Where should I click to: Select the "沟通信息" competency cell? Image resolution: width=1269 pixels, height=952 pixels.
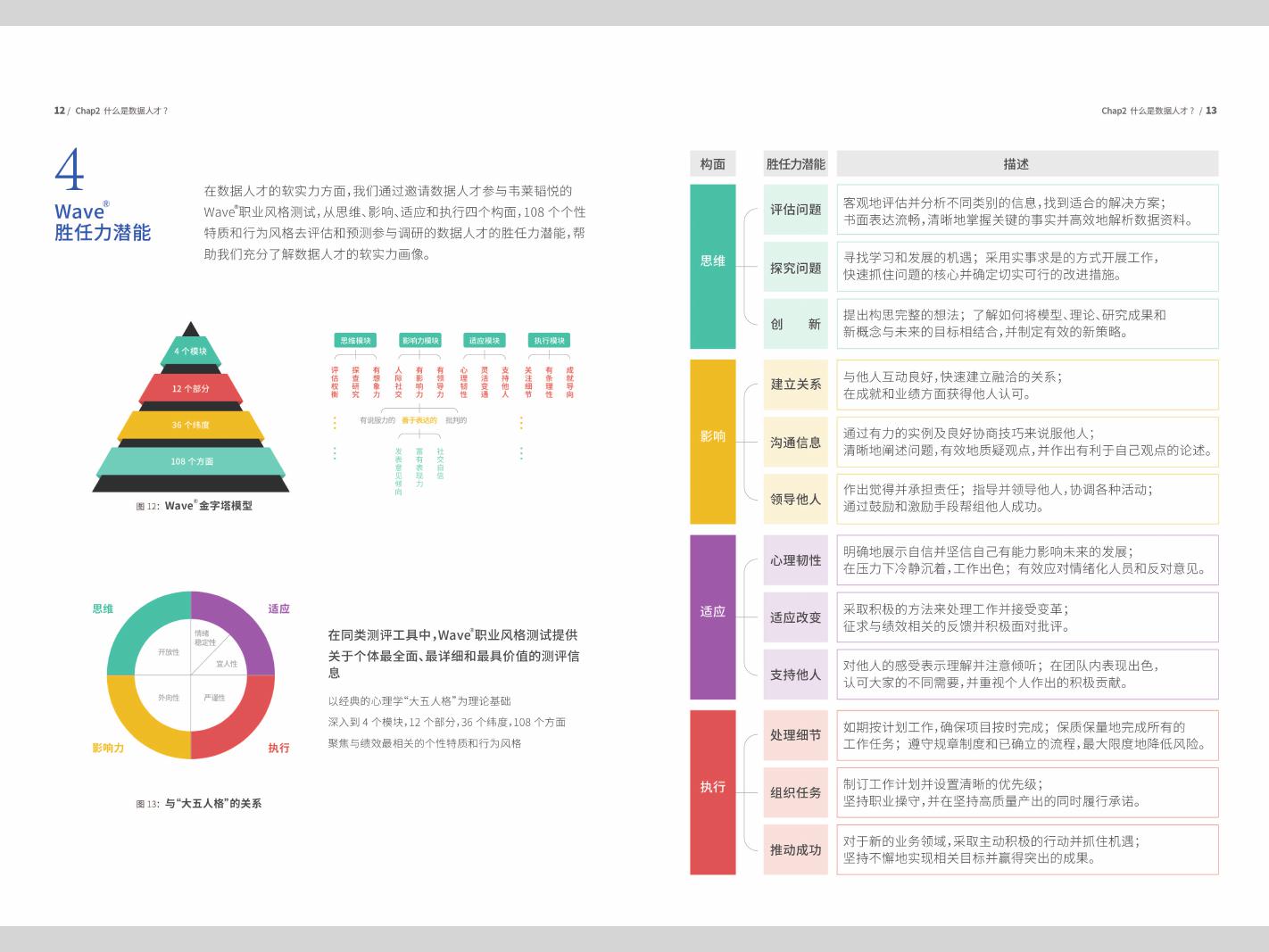795,443
